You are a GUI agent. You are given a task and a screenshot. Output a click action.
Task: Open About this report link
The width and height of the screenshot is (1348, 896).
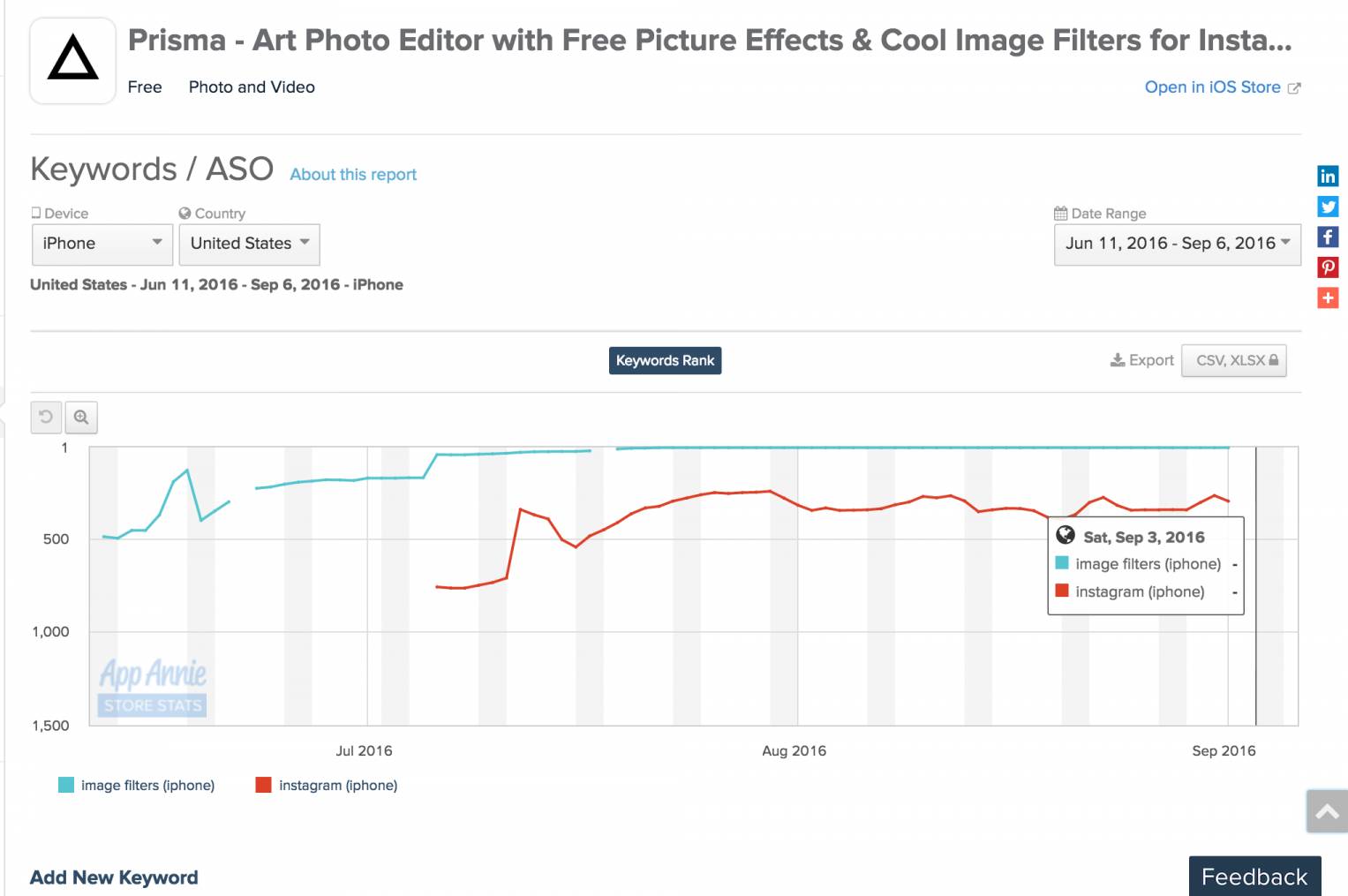353,175
